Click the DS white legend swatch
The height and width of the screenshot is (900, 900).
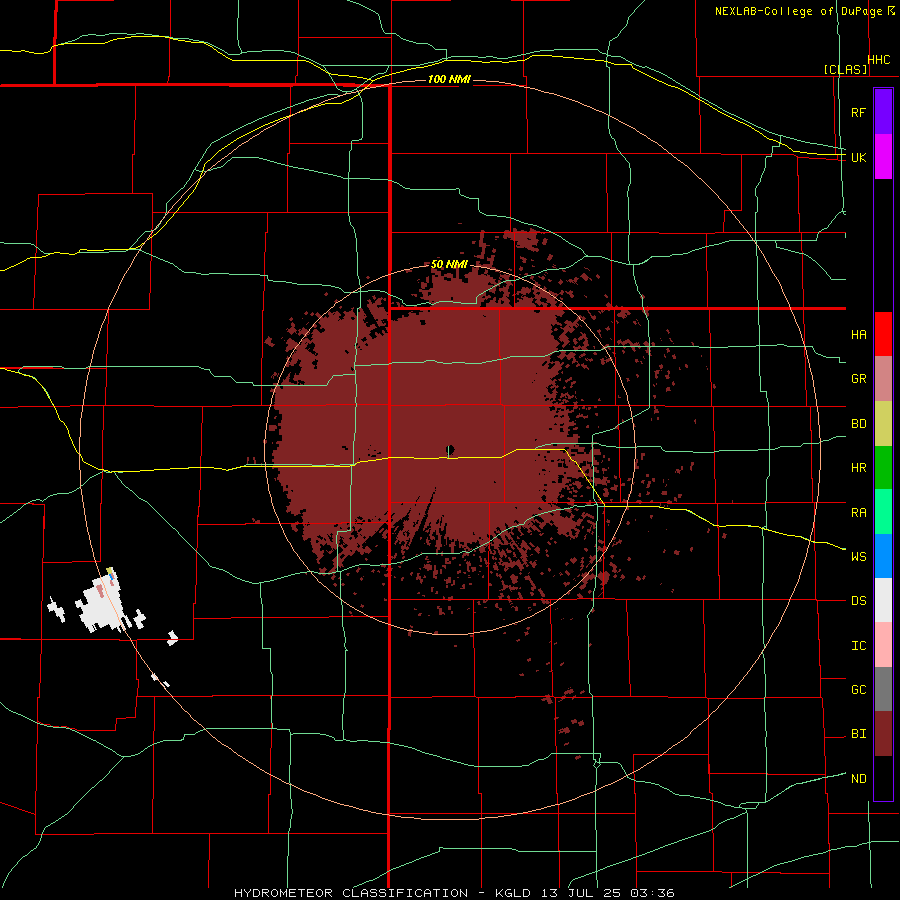pos(883,600)
